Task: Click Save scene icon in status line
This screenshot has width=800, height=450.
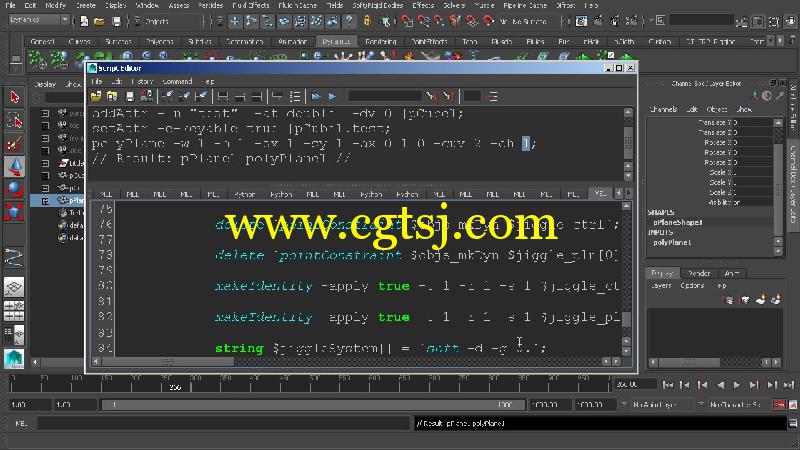Action: pos(117,21)
